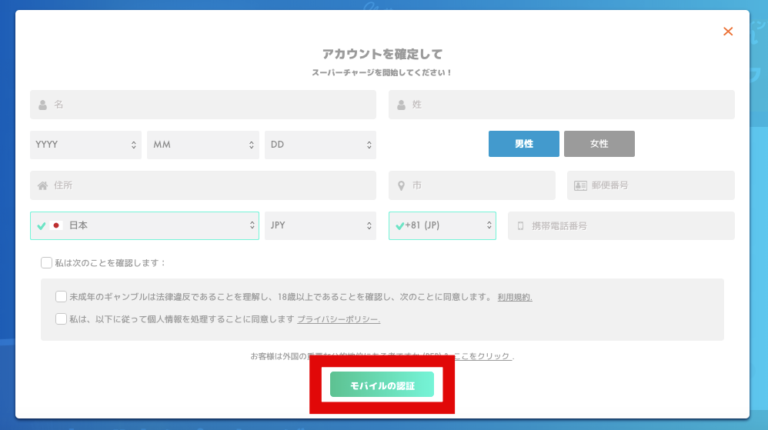Image resolution: width=768 pixels, height=430 pixels.
Task: Select the 男性 gender button
Action: (524, 144)
